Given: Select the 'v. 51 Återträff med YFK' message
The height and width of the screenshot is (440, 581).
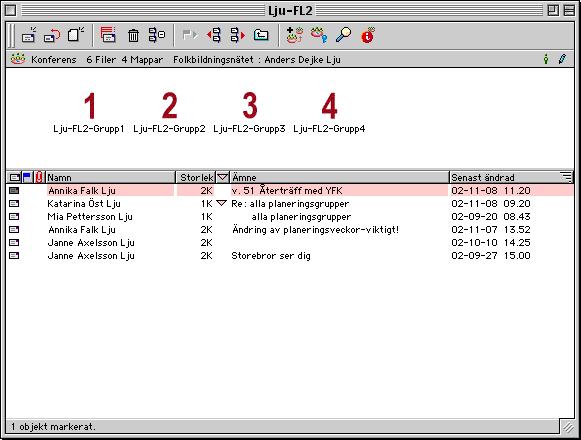Looking at the screenshot, I should (x=287, y=191).
